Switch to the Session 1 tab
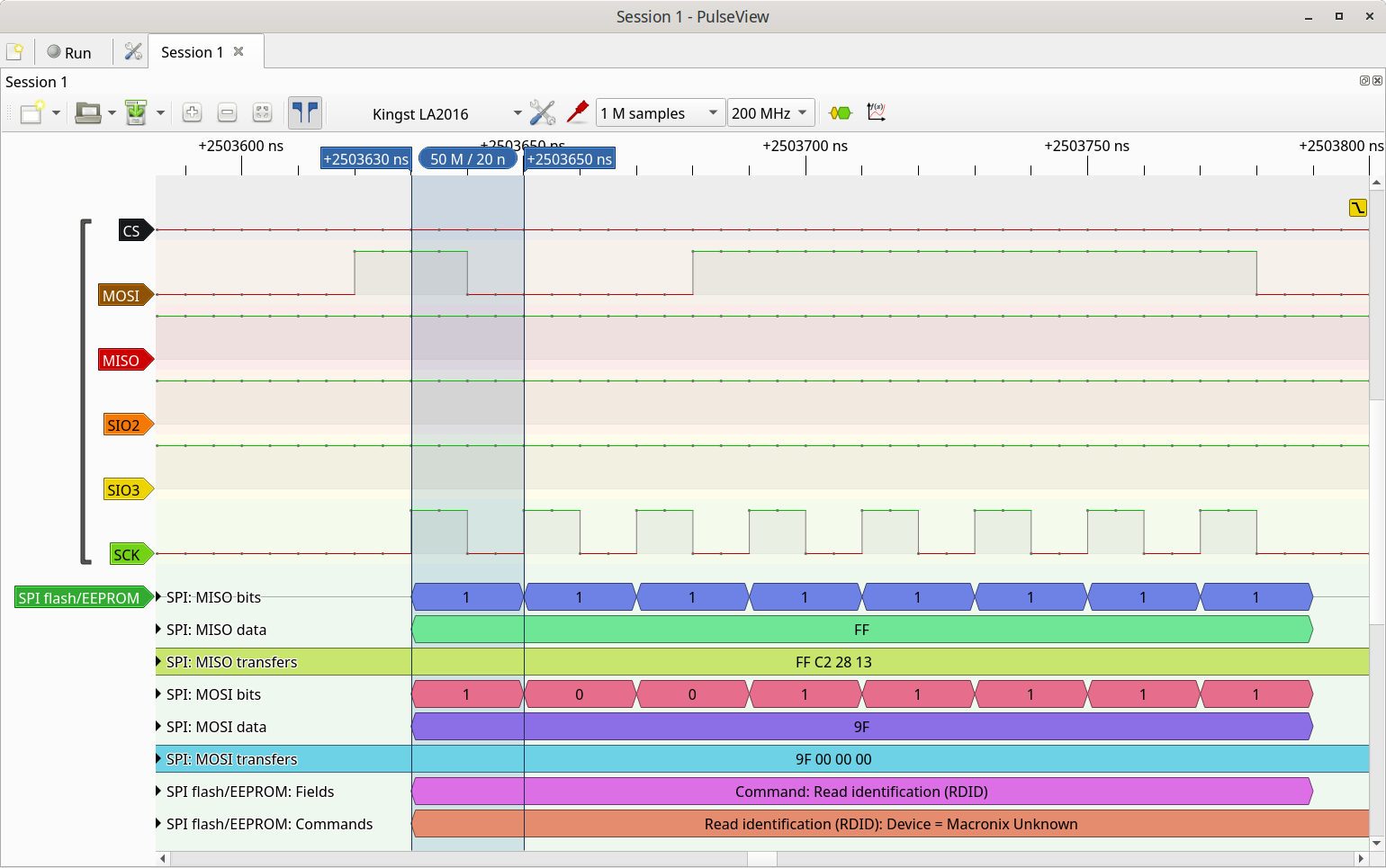The width and height of the screenshot is (1386, 868). 192,52
